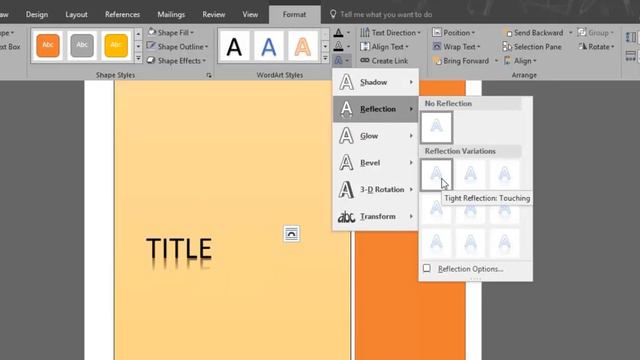
Task: Open Shape Styles dialog launcher
Action: point(209,75)
